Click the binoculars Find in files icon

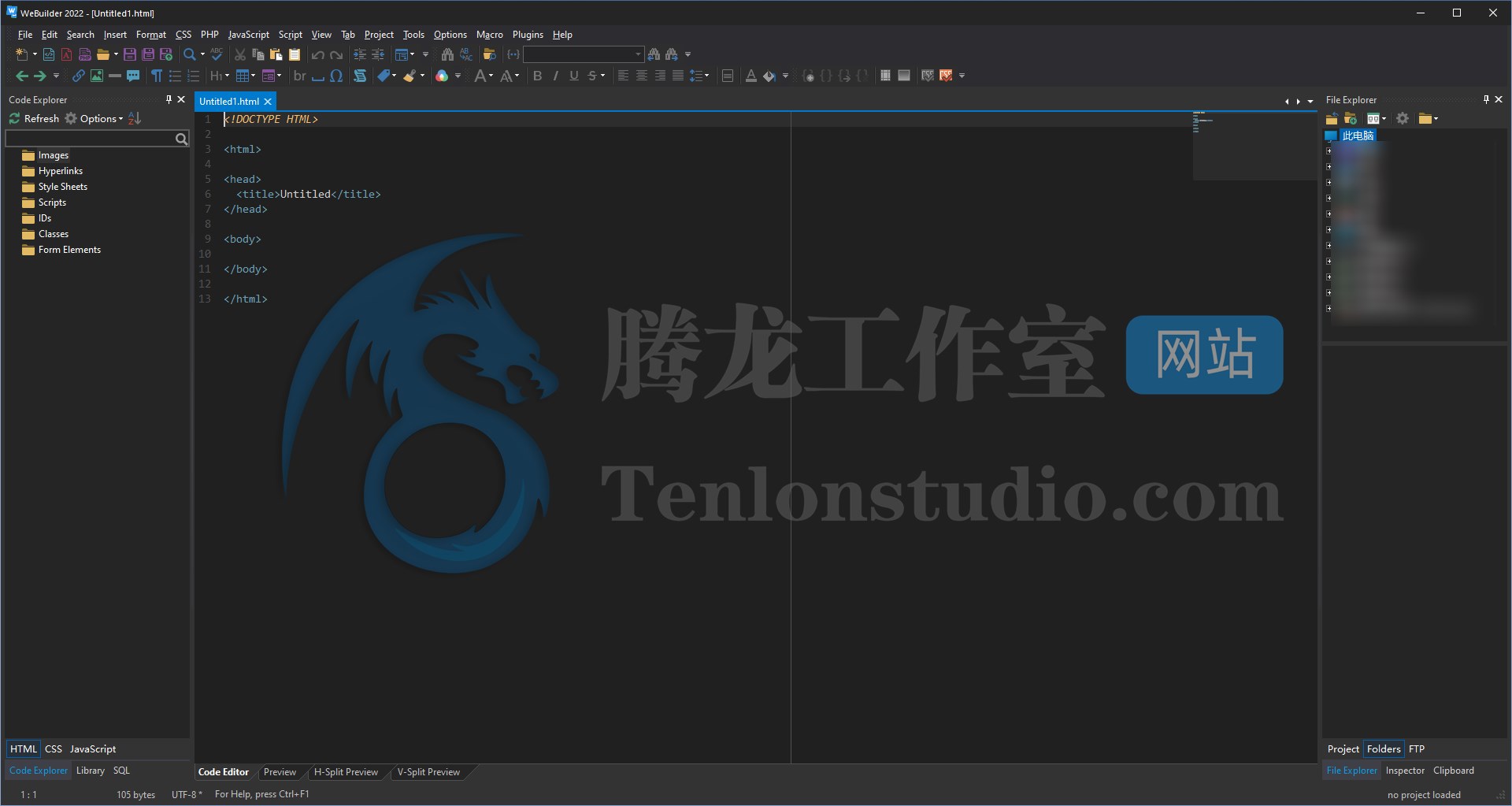tap(447, 54)
